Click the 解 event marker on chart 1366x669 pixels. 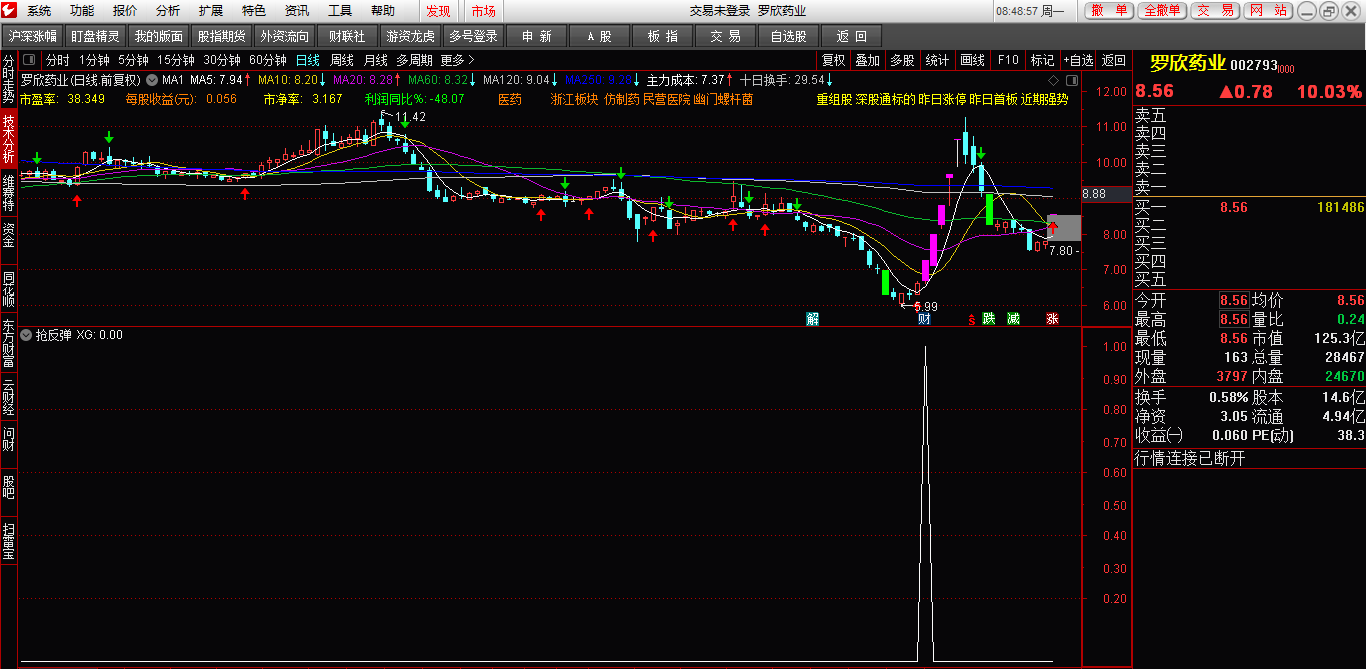click(812, 319)
